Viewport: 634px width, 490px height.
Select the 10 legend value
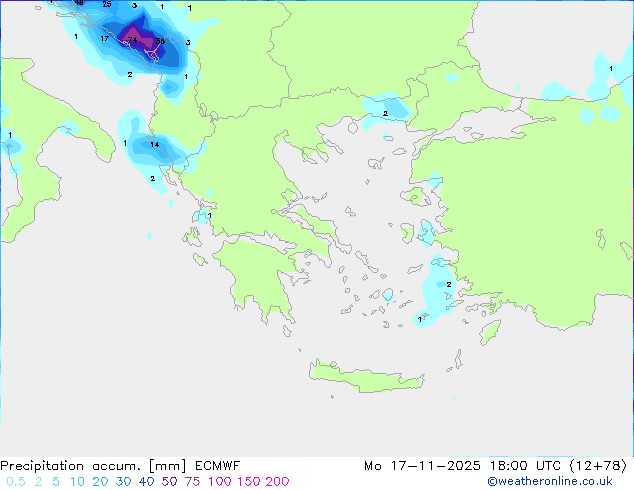(77, 482)
